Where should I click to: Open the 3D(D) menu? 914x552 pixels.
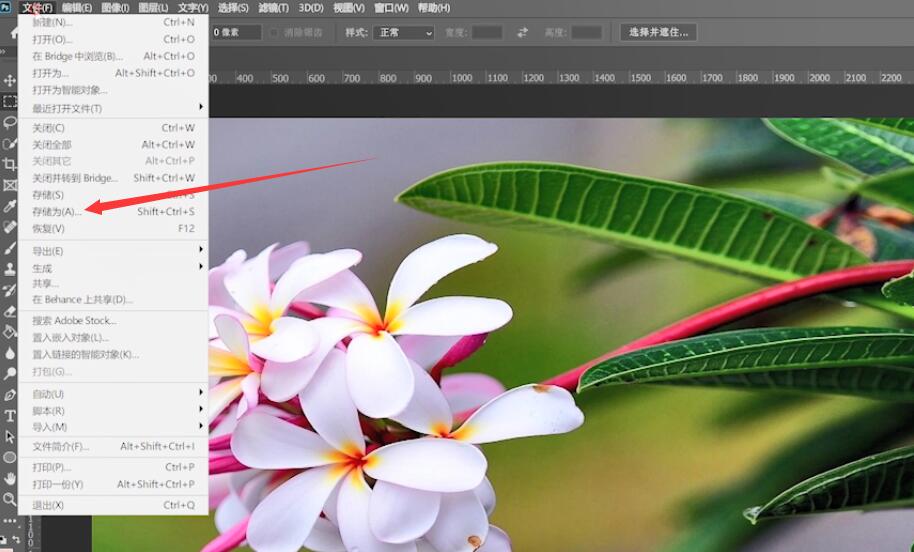[x=311, y=8]
